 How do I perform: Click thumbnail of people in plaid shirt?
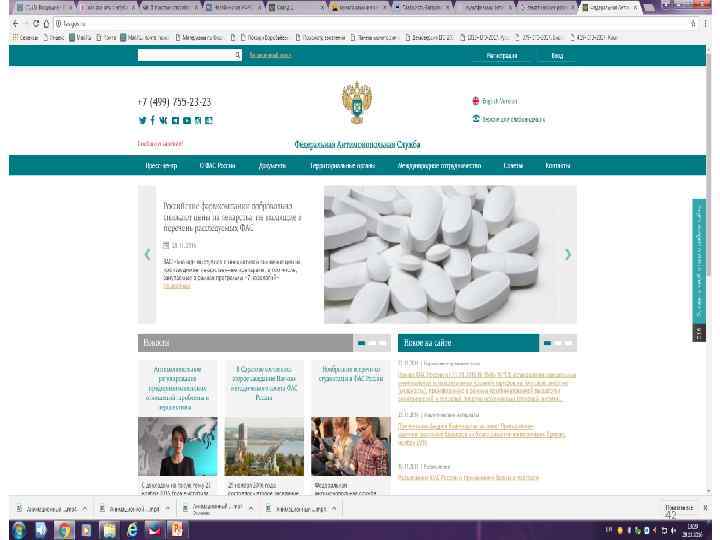point(351,446)
